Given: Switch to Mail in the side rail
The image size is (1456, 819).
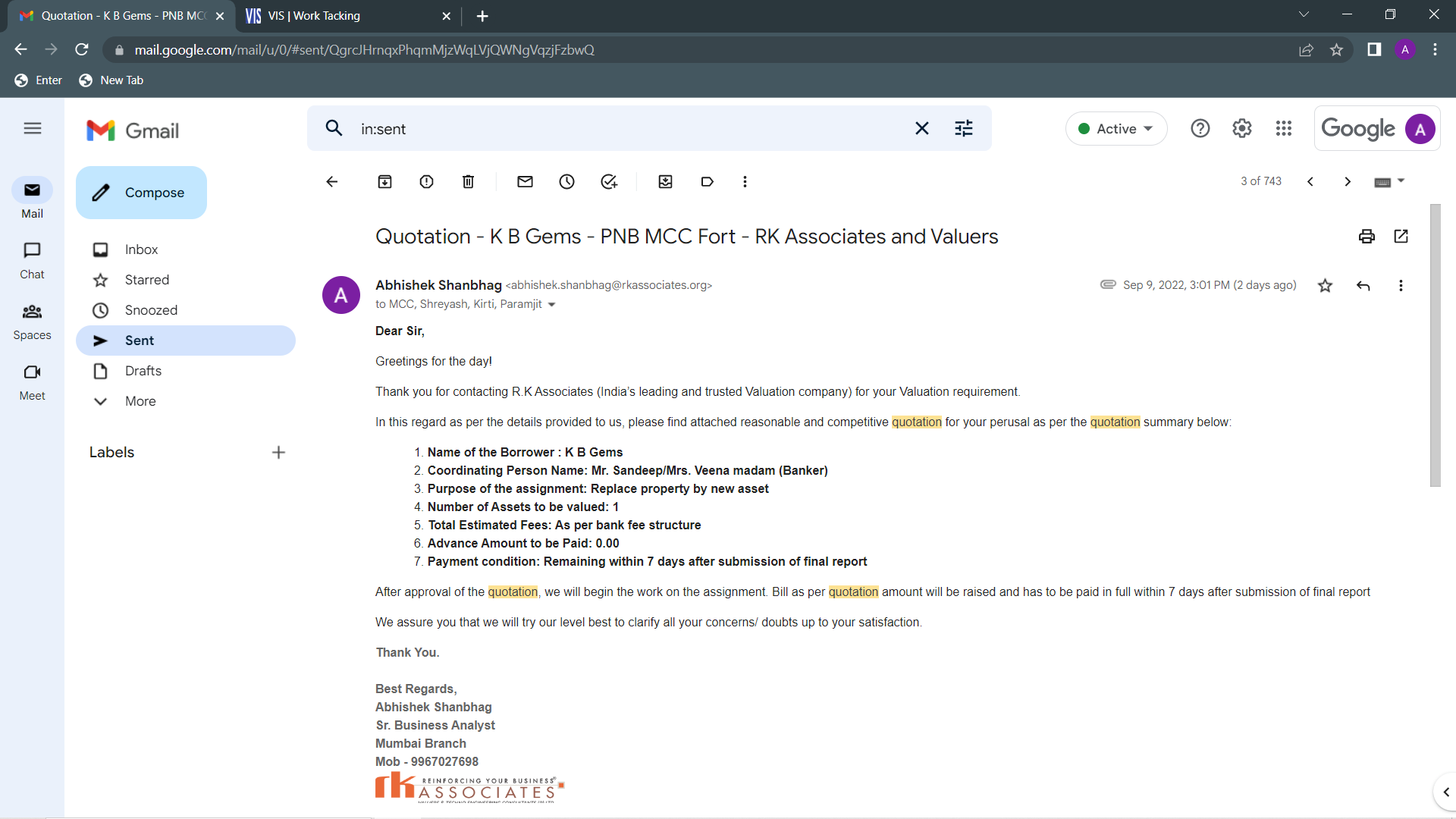Looking at the screenshot, I should [x=32, y=199].
